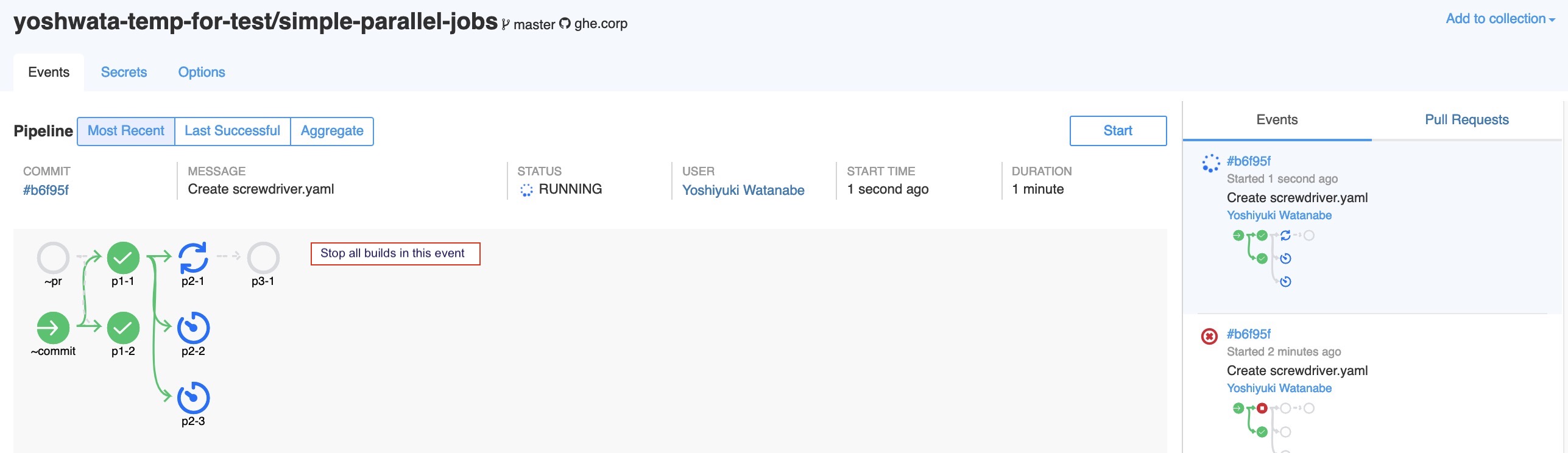Click the pending p3-1 job node
1568x453 pixels.
click(x=263, y=258)
